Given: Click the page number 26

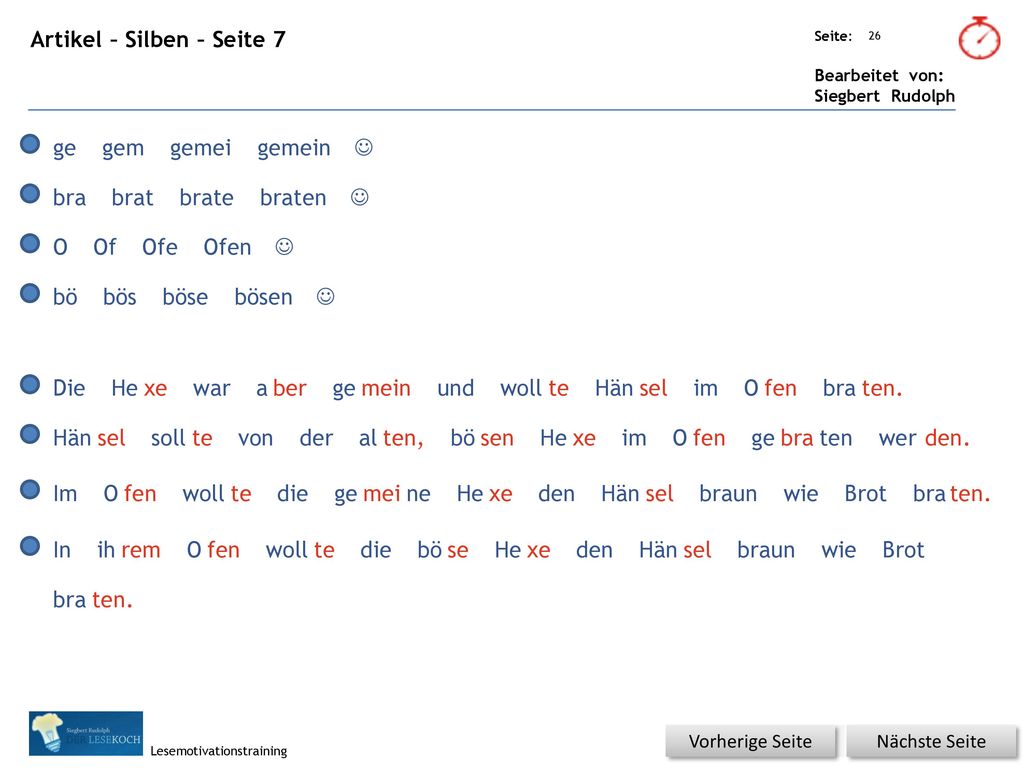Looking at the screenshot, I should pos(874,36).
